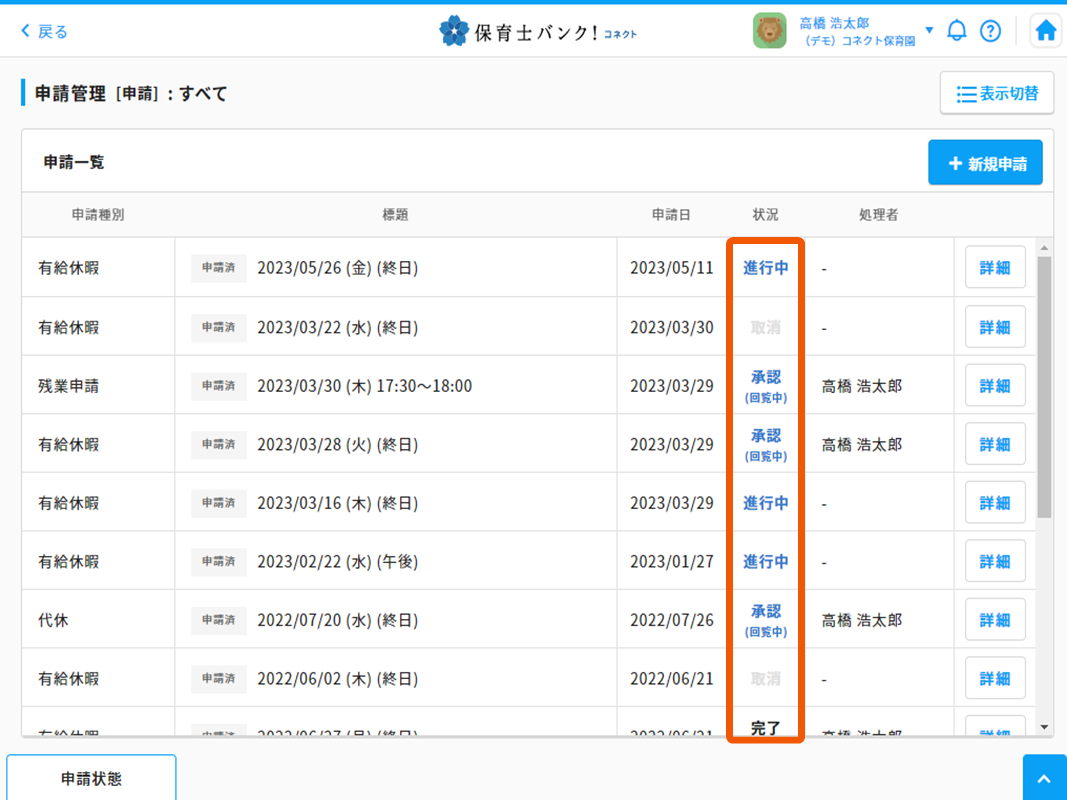Expand the user account dropdown arrow
1067x800 pixels.
coord(929,30)
